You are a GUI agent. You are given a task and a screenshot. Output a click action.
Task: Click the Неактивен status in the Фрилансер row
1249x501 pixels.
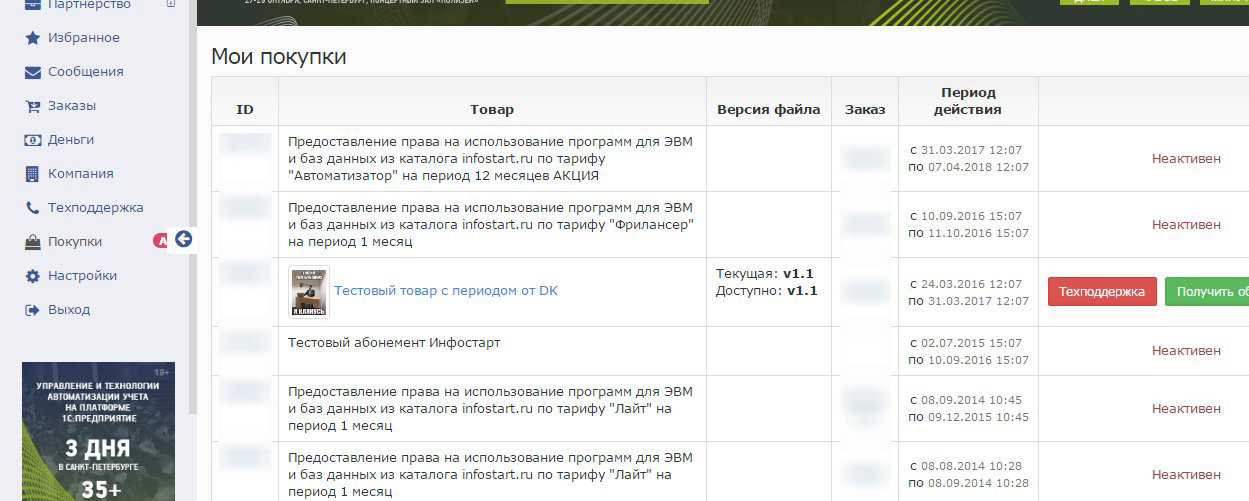click(1186, 224)
